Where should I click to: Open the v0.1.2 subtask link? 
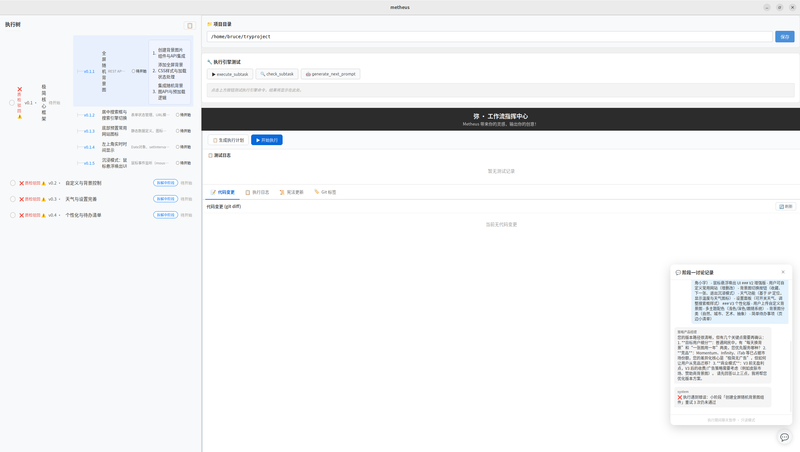click(89, 115)
